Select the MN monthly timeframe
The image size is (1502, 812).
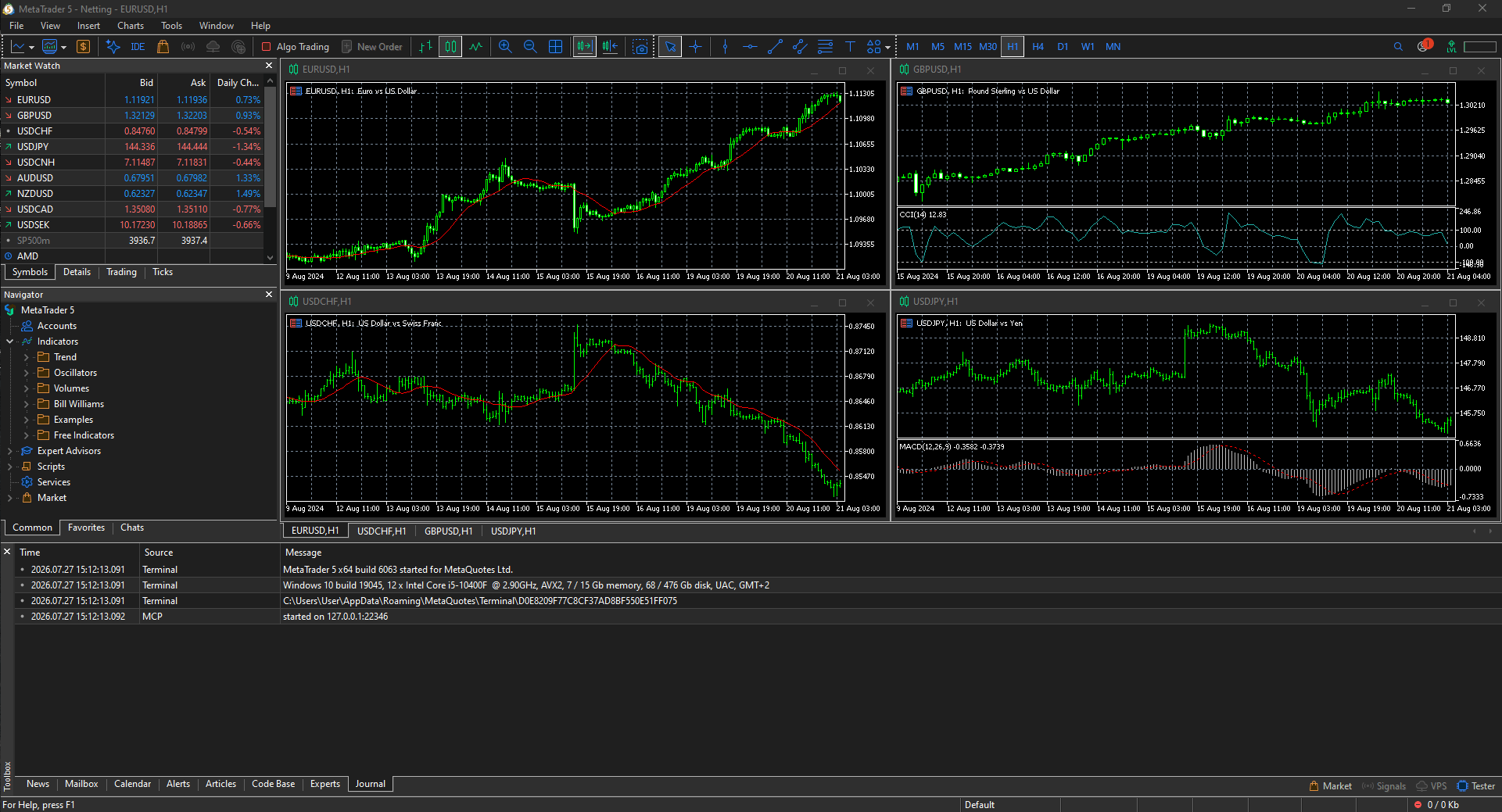click(1113, 47)
